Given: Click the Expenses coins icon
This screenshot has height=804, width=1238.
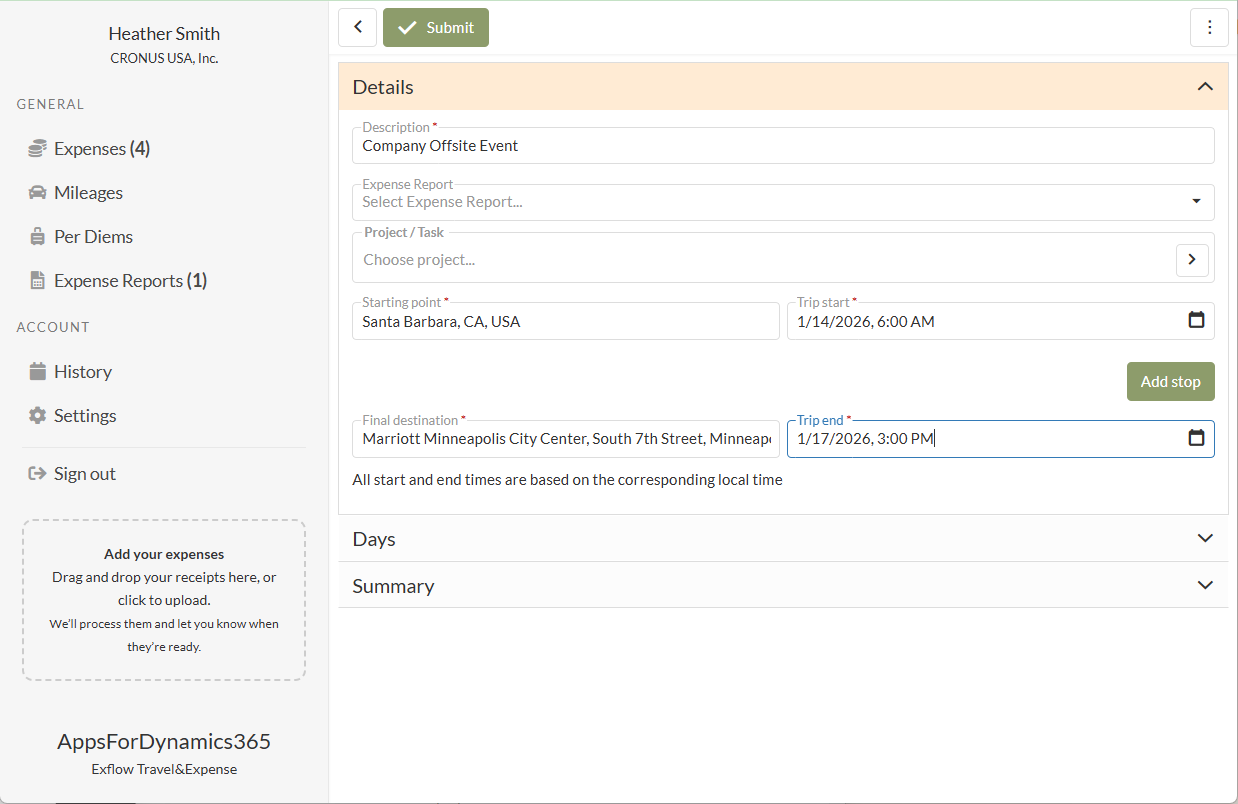Looking at the screenshot, I should [x=37, y=149].
